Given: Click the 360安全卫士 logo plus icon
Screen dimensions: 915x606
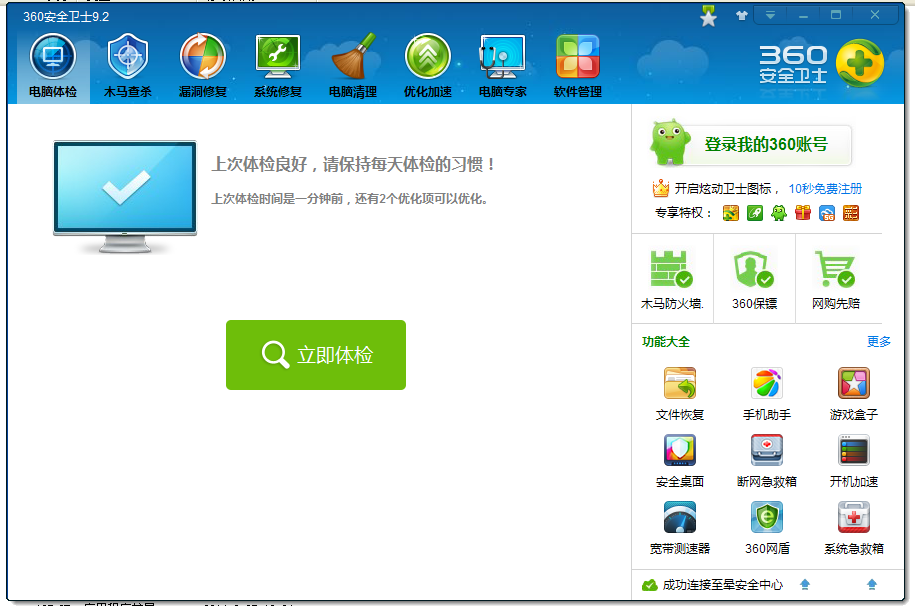Looking at the screenshot, I should [x=860, y=62].
